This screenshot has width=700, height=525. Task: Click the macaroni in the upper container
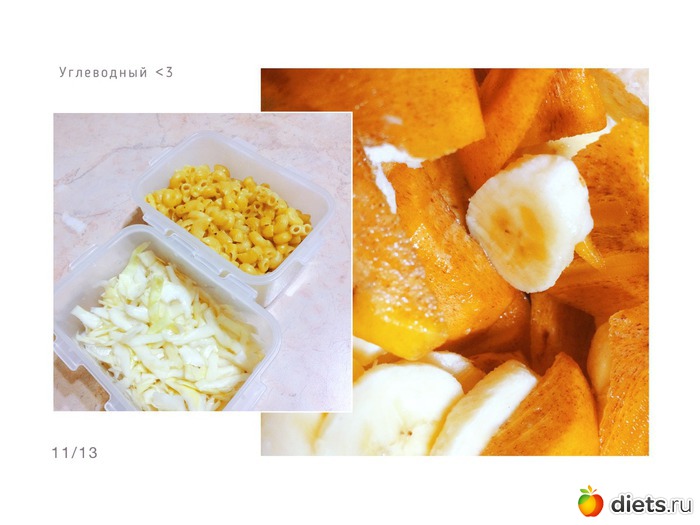point(231,217)
